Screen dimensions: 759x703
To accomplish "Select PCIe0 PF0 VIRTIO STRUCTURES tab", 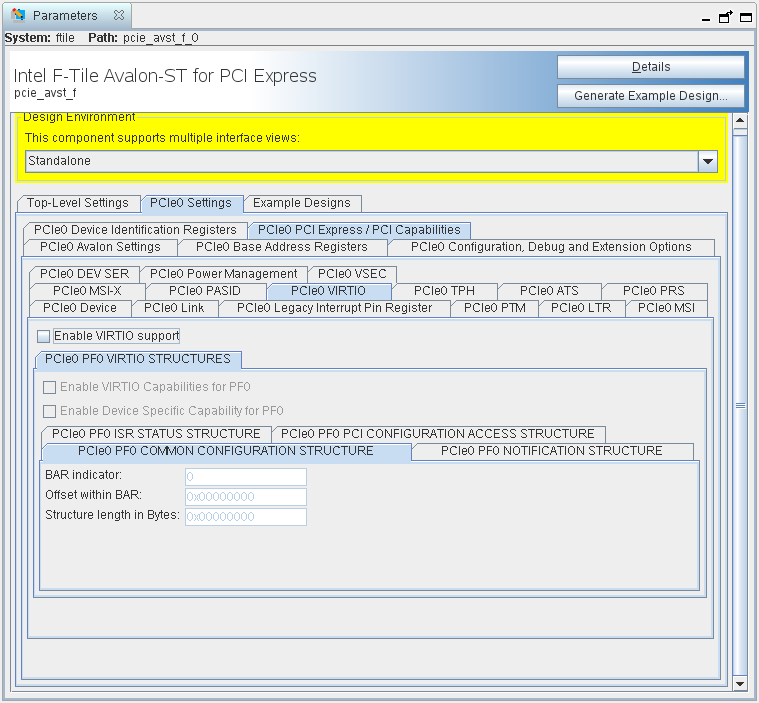I will coord(138,359).
